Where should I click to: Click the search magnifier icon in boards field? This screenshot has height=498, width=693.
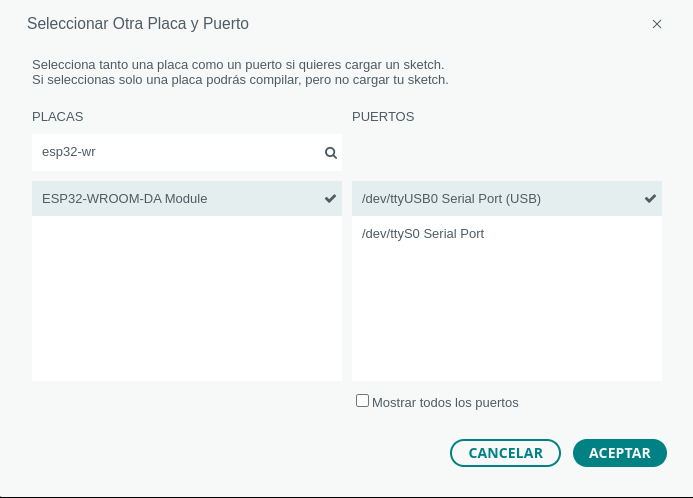330,153
